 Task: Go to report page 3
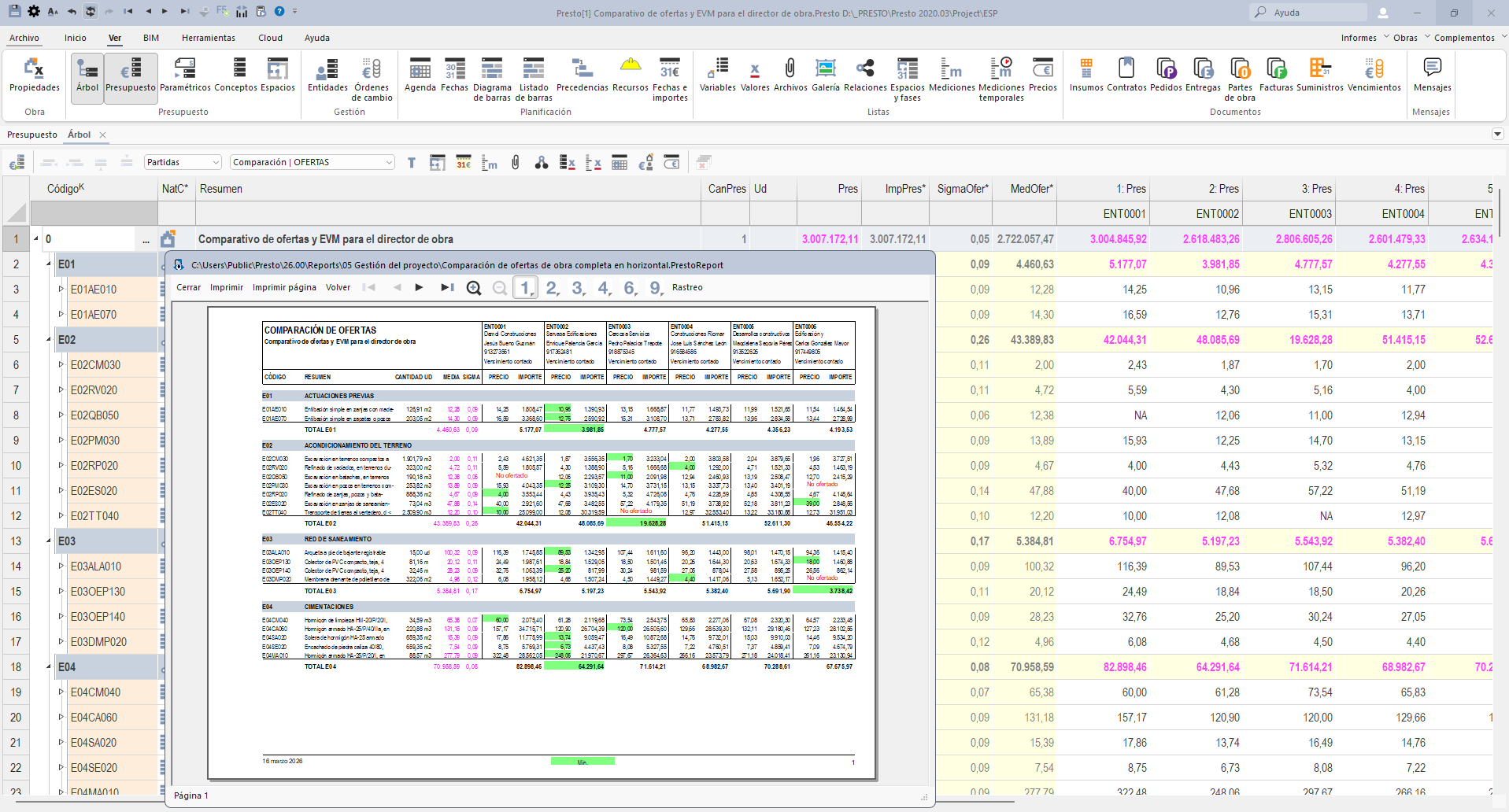578,288
